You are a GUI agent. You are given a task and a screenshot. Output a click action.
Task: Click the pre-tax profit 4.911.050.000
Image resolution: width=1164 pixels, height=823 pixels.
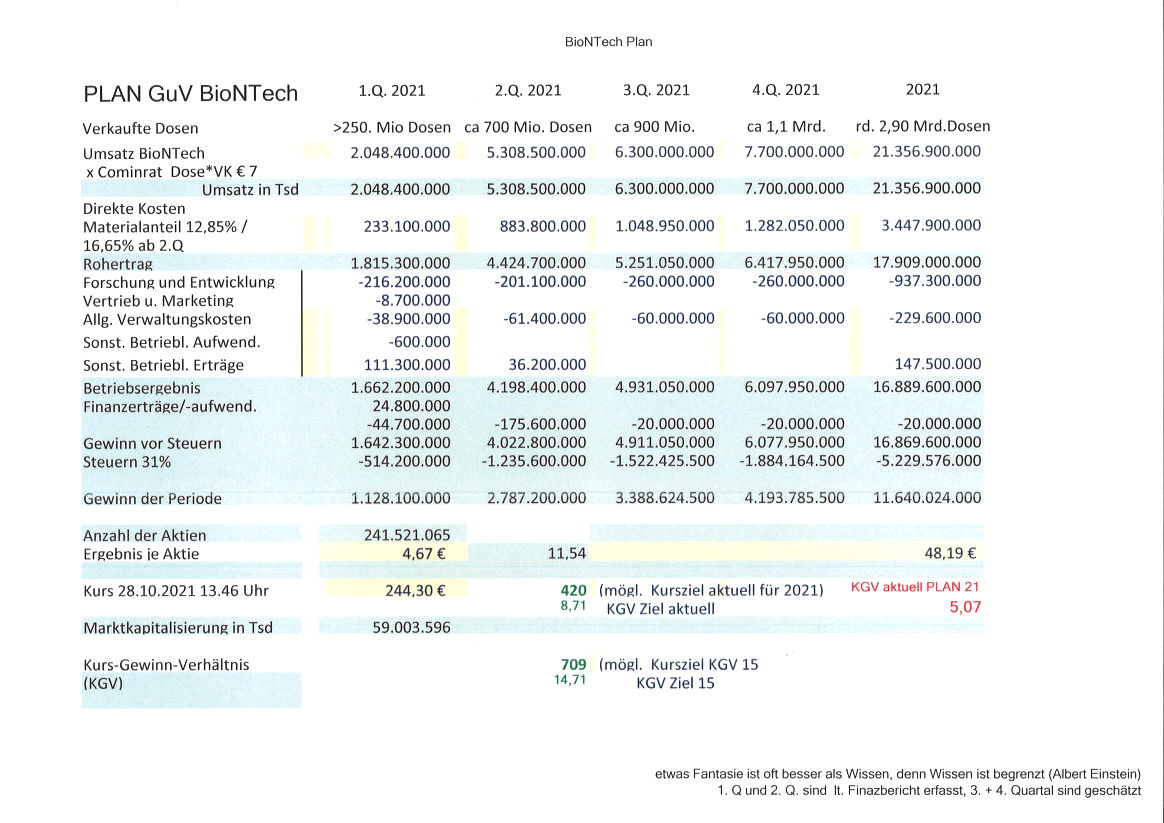(664, 443)
